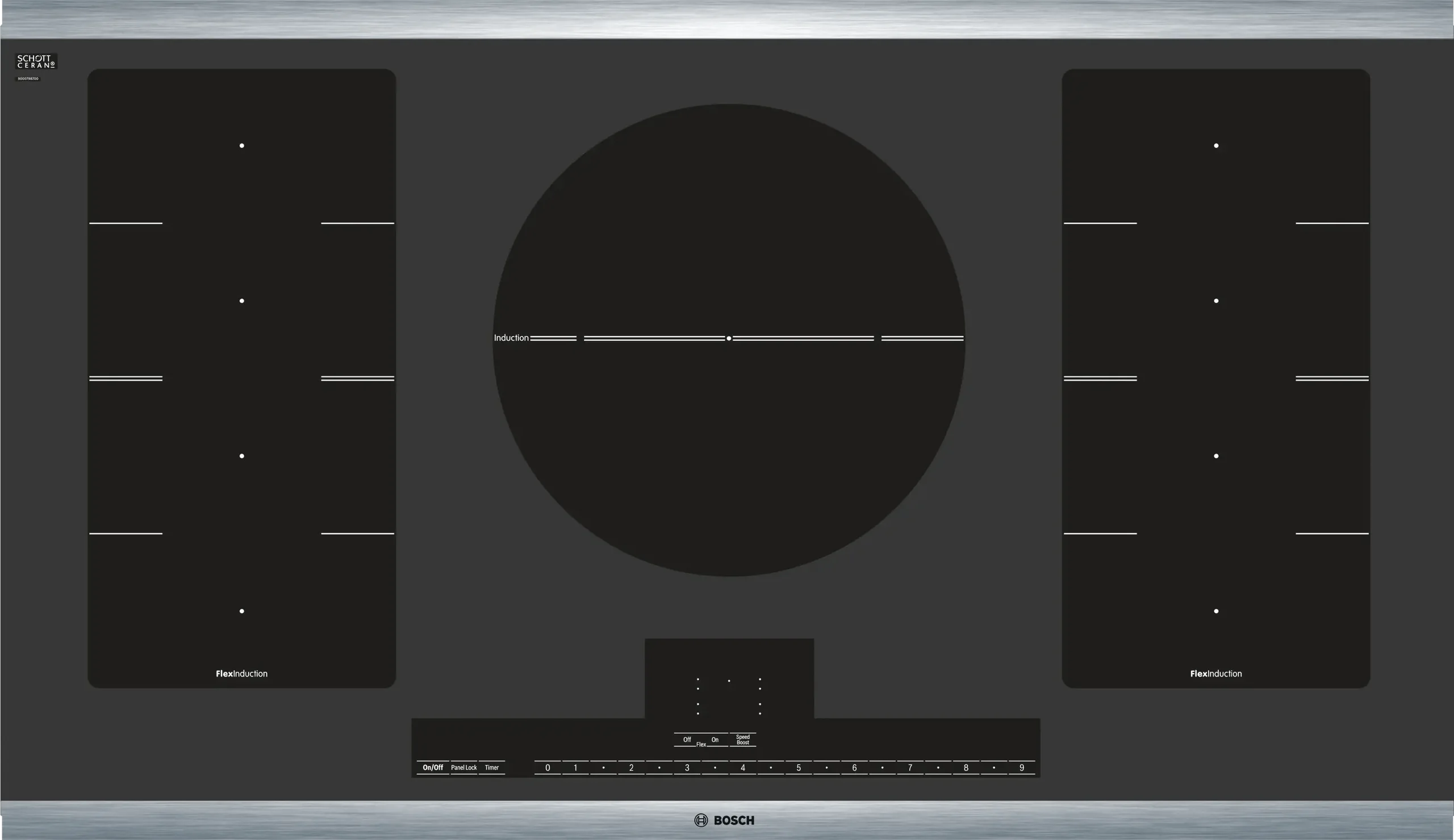Select power level 7
This screenshot has height=840, width=1454.
910,768
